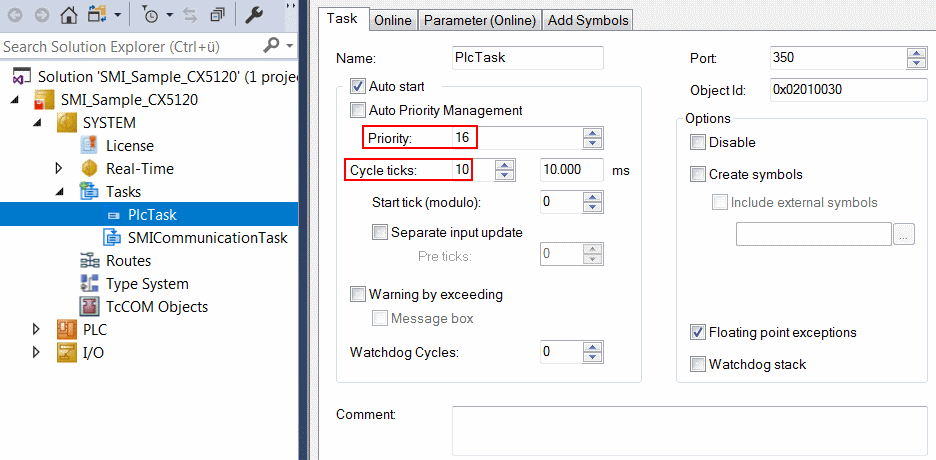
Task: Check the Create symbols option
Action: point(697,175)
